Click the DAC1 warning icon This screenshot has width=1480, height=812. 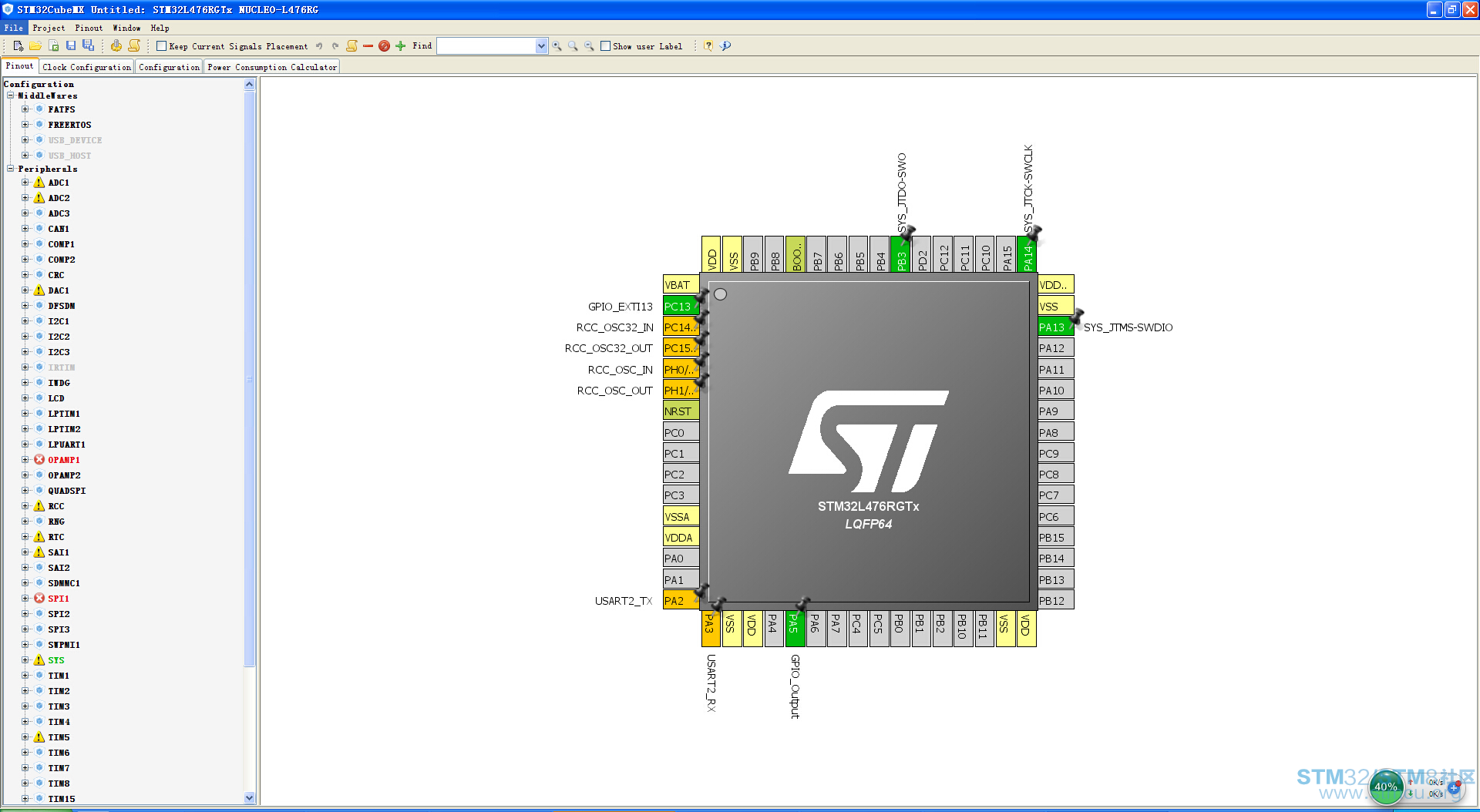click(x=39, y=290)
